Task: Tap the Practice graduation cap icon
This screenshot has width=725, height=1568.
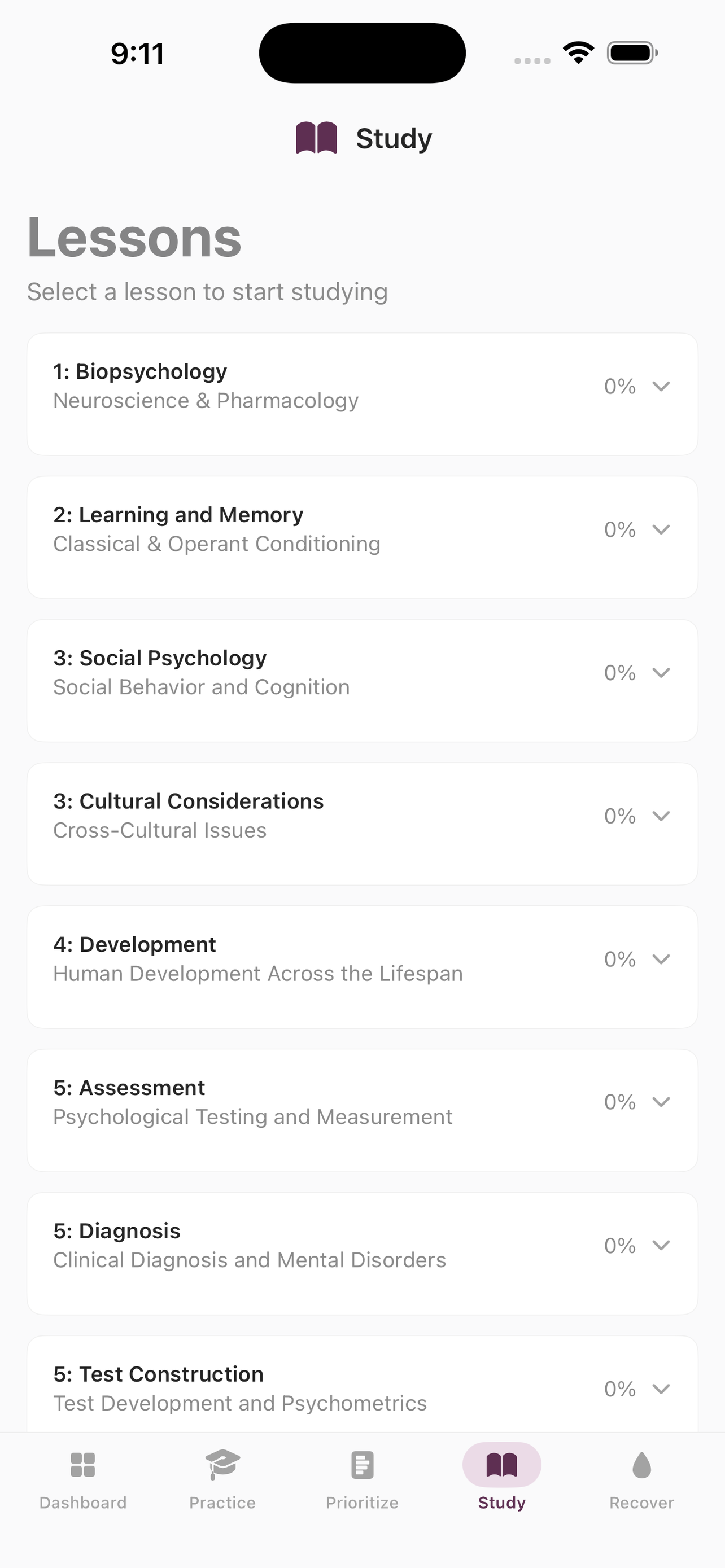Action: [x=222, y=1465]
